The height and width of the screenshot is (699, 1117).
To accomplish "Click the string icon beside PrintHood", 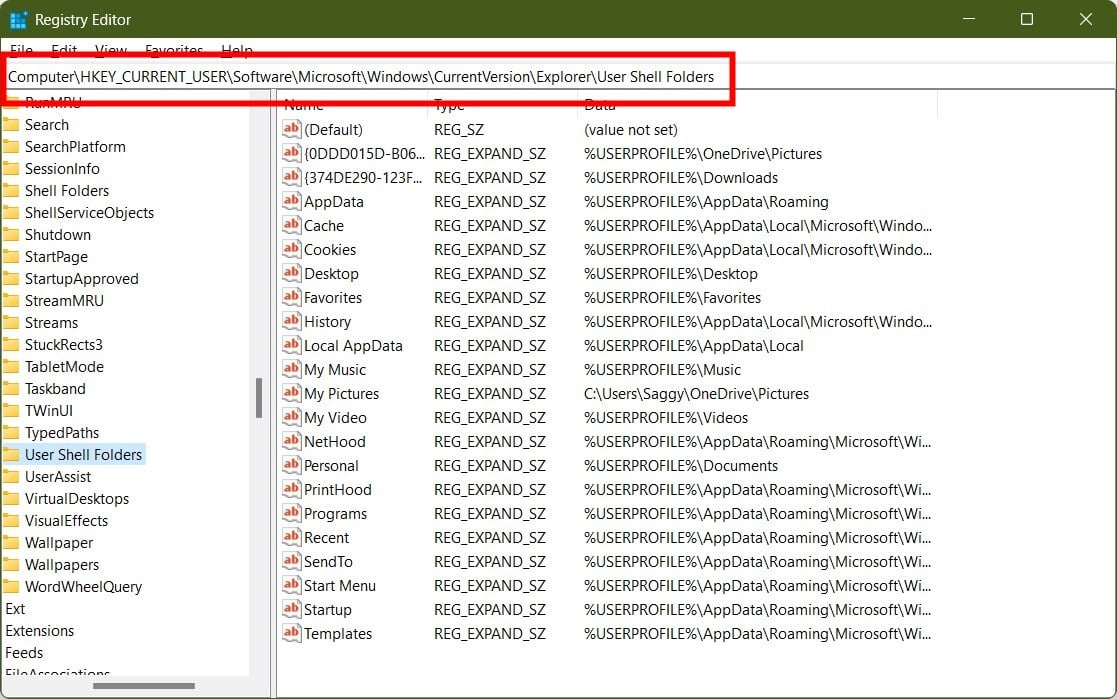I will pyautogui.click(x=291, y=489).
